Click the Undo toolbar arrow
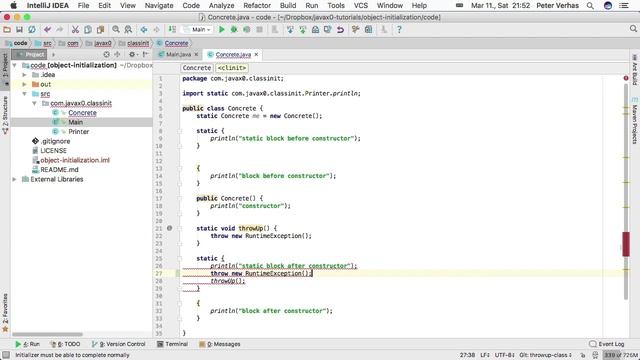The image size is (640, 360). 47,29
